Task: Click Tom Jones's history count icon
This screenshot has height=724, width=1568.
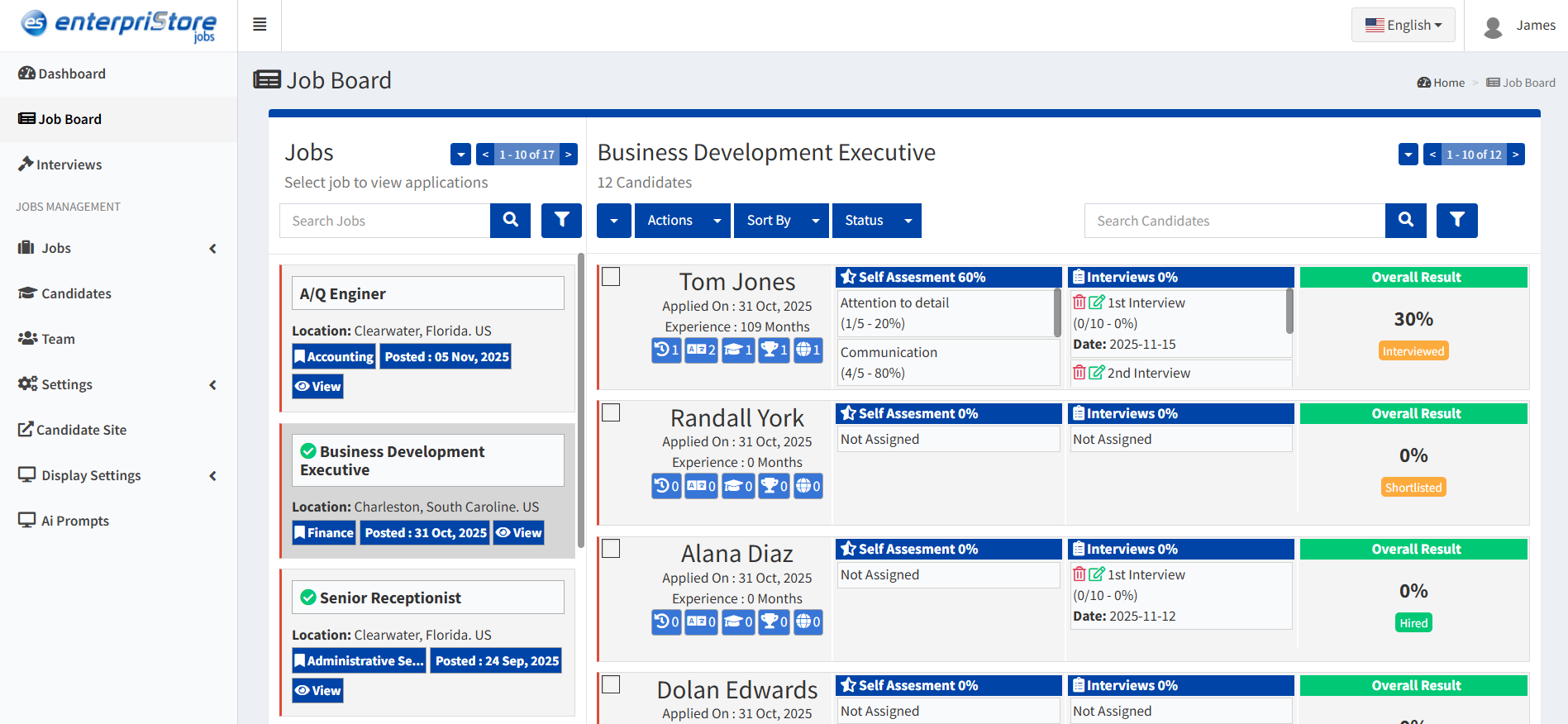Action: [x=666, y=350]
